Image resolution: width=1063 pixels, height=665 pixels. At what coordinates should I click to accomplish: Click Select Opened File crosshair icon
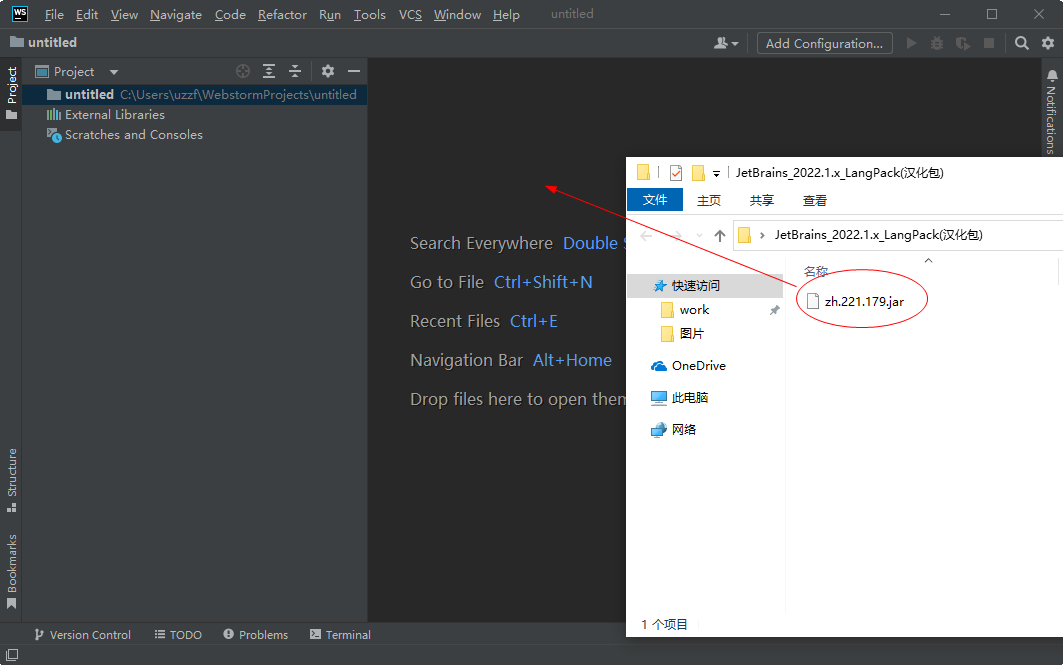click(x=243, y=70)
